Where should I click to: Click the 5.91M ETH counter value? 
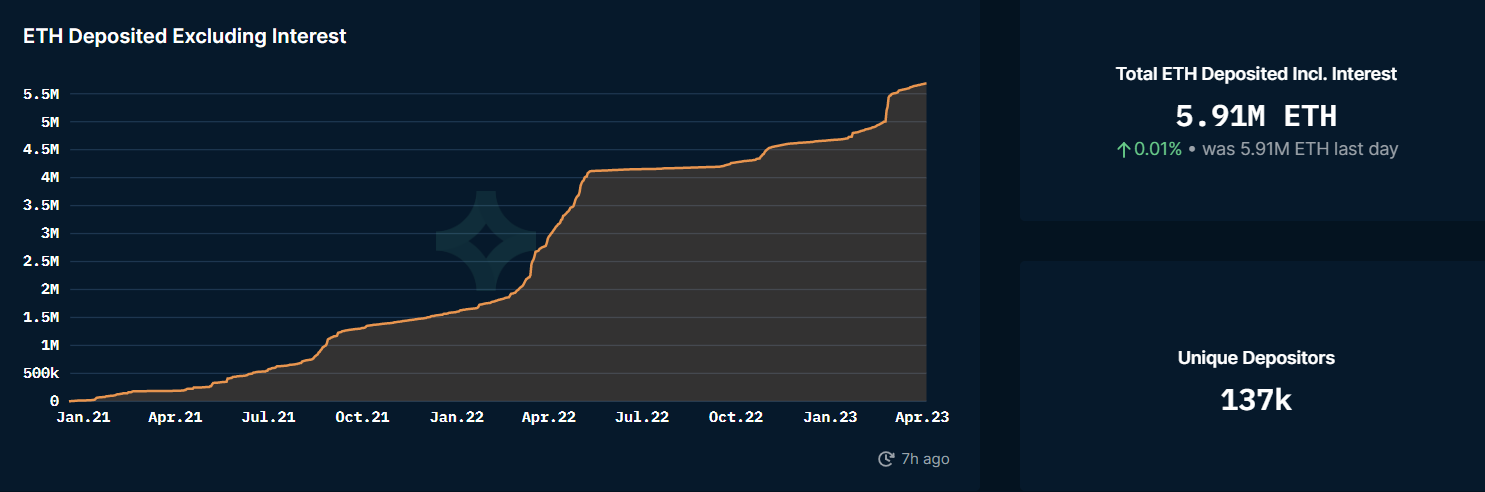coord(1256,116)
